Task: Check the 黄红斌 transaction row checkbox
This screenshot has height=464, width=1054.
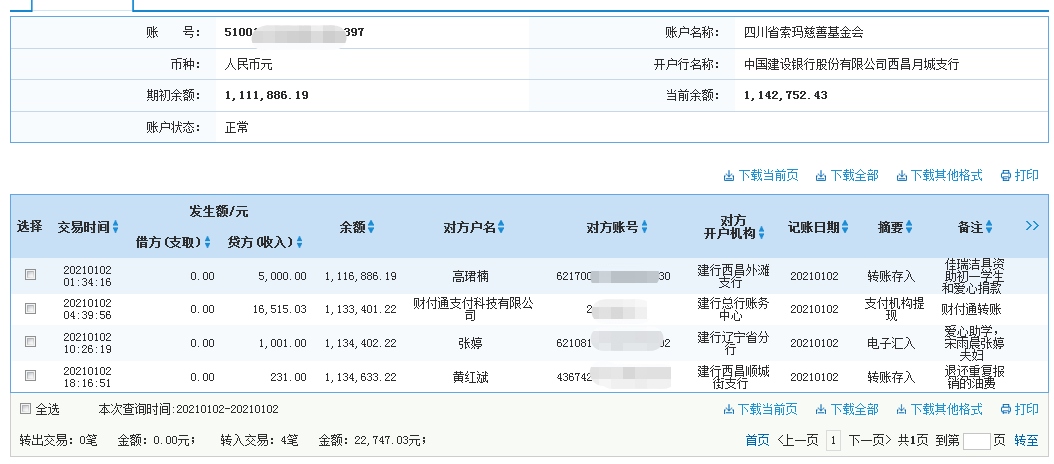Action: (30, 376)
